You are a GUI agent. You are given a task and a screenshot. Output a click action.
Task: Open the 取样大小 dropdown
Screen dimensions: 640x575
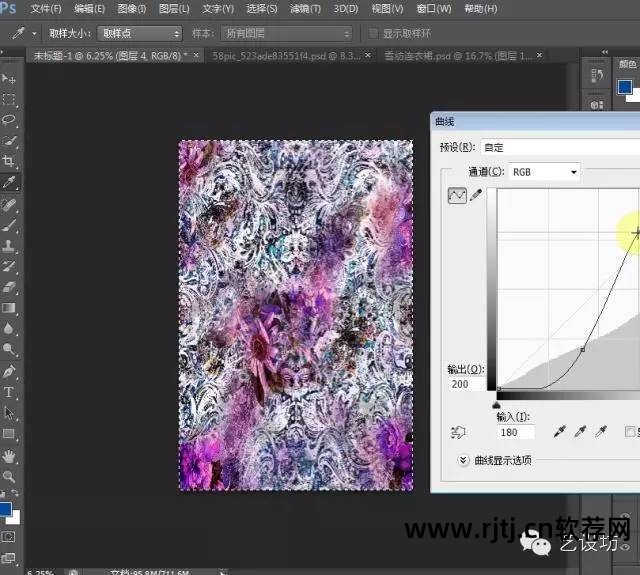click(140, 33)
